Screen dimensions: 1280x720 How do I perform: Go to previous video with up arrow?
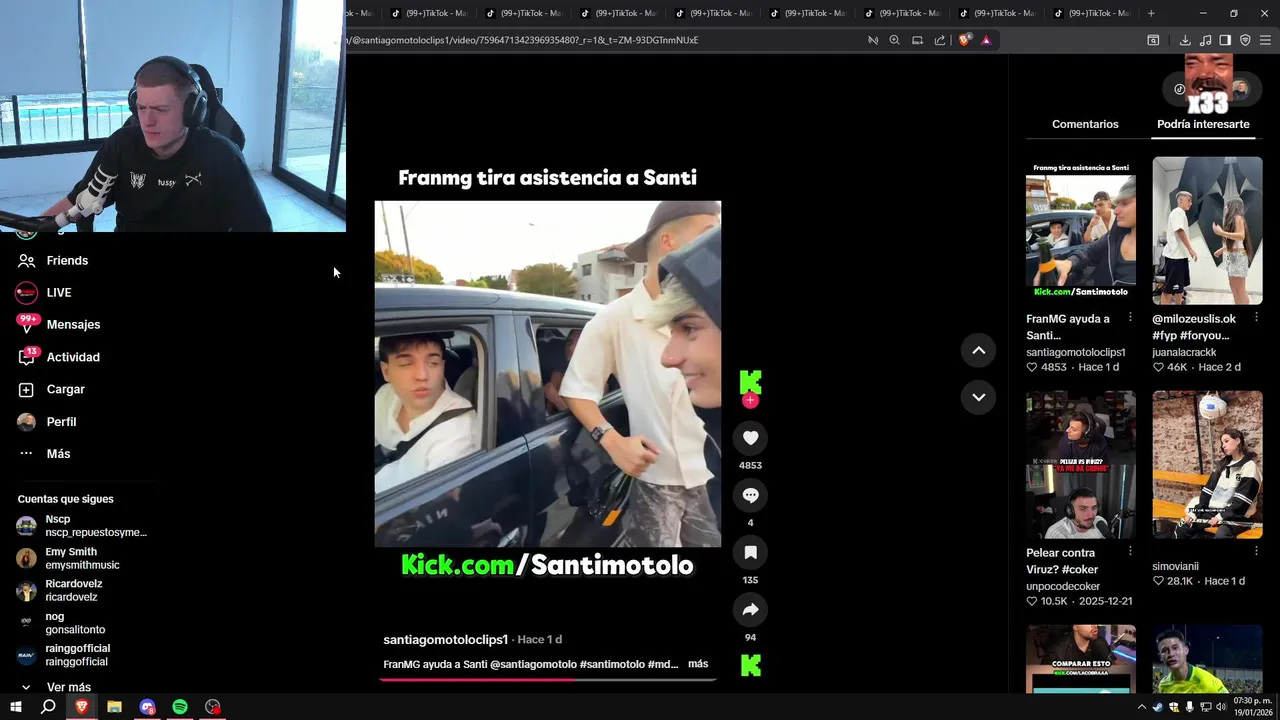point(978,350)
